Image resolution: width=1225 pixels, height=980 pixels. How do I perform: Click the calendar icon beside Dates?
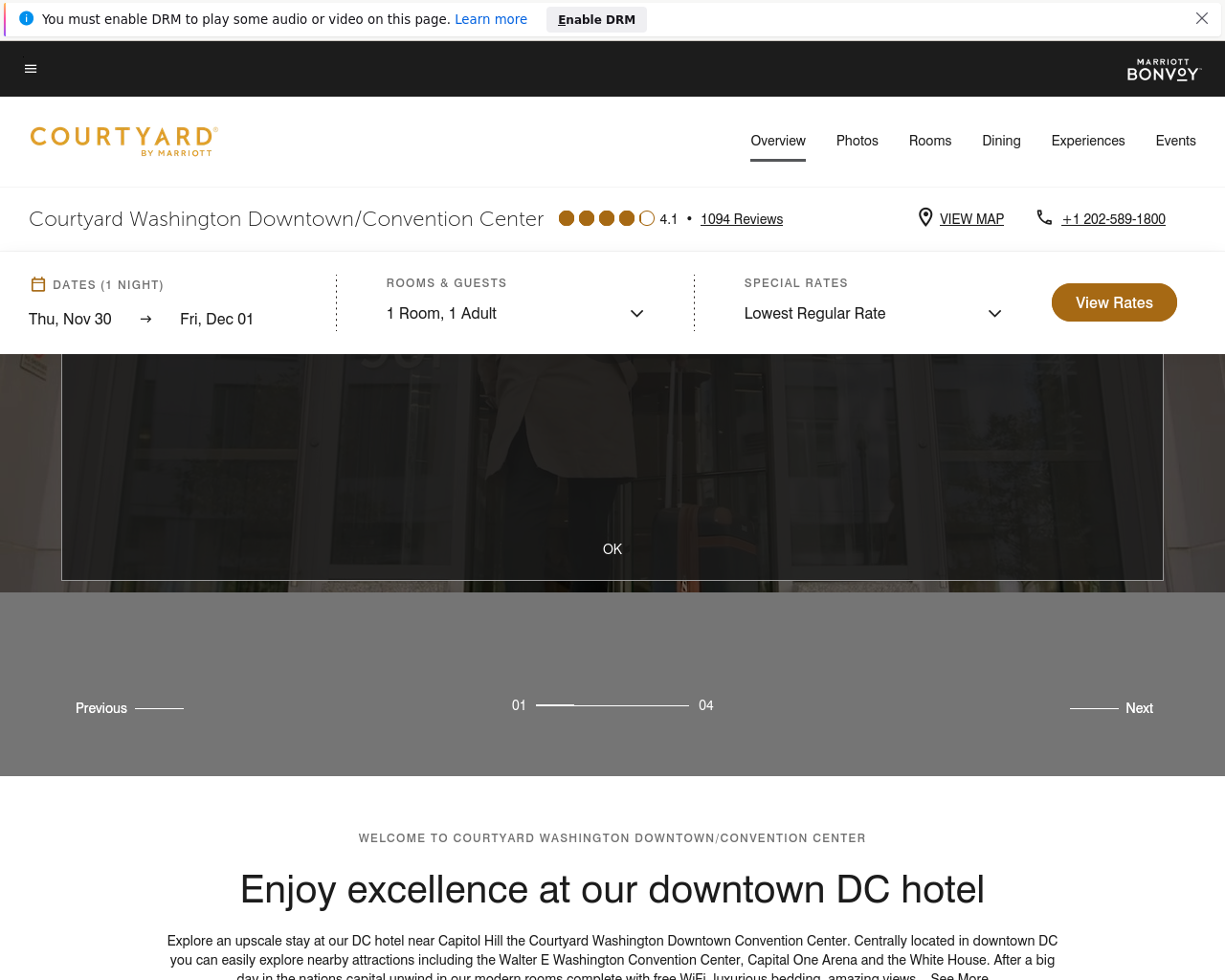38,284
